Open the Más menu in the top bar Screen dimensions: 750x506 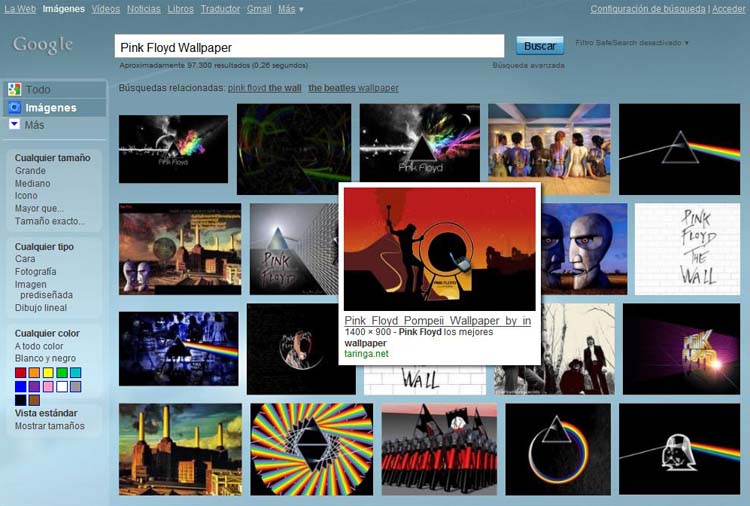[290, 9]
